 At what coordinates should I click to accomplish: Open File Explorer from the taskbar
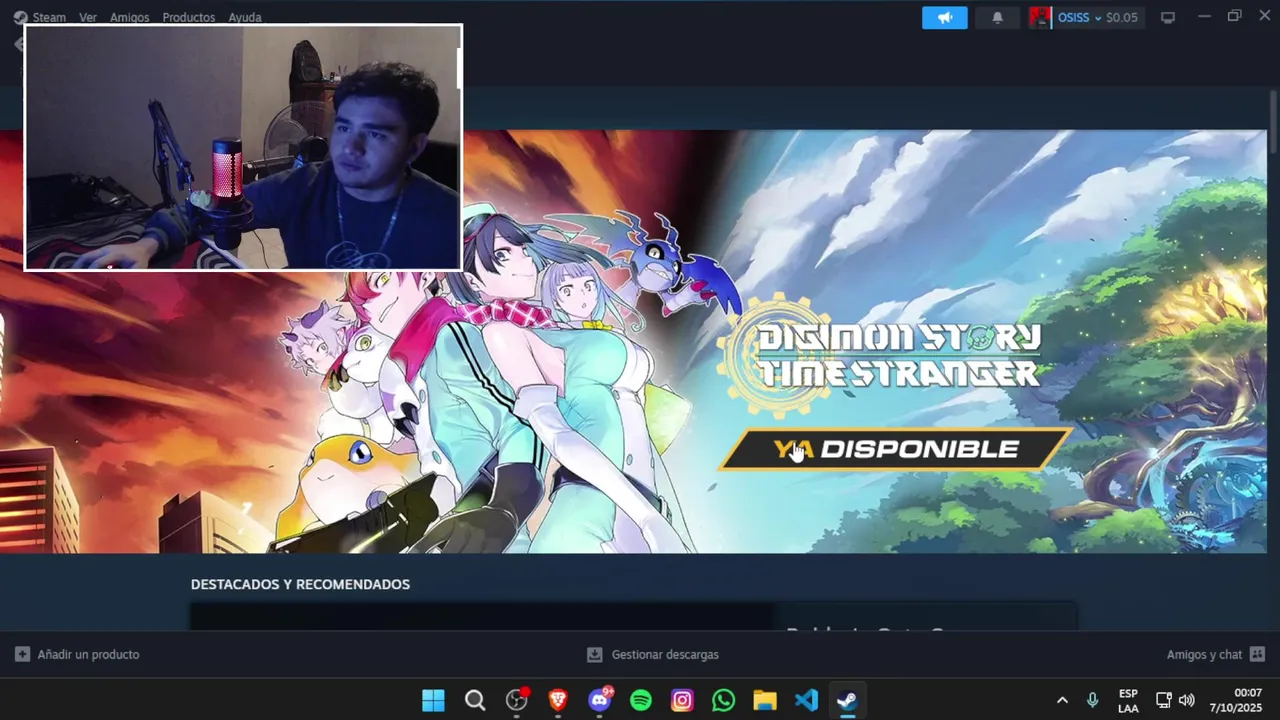tap(765, 700)
